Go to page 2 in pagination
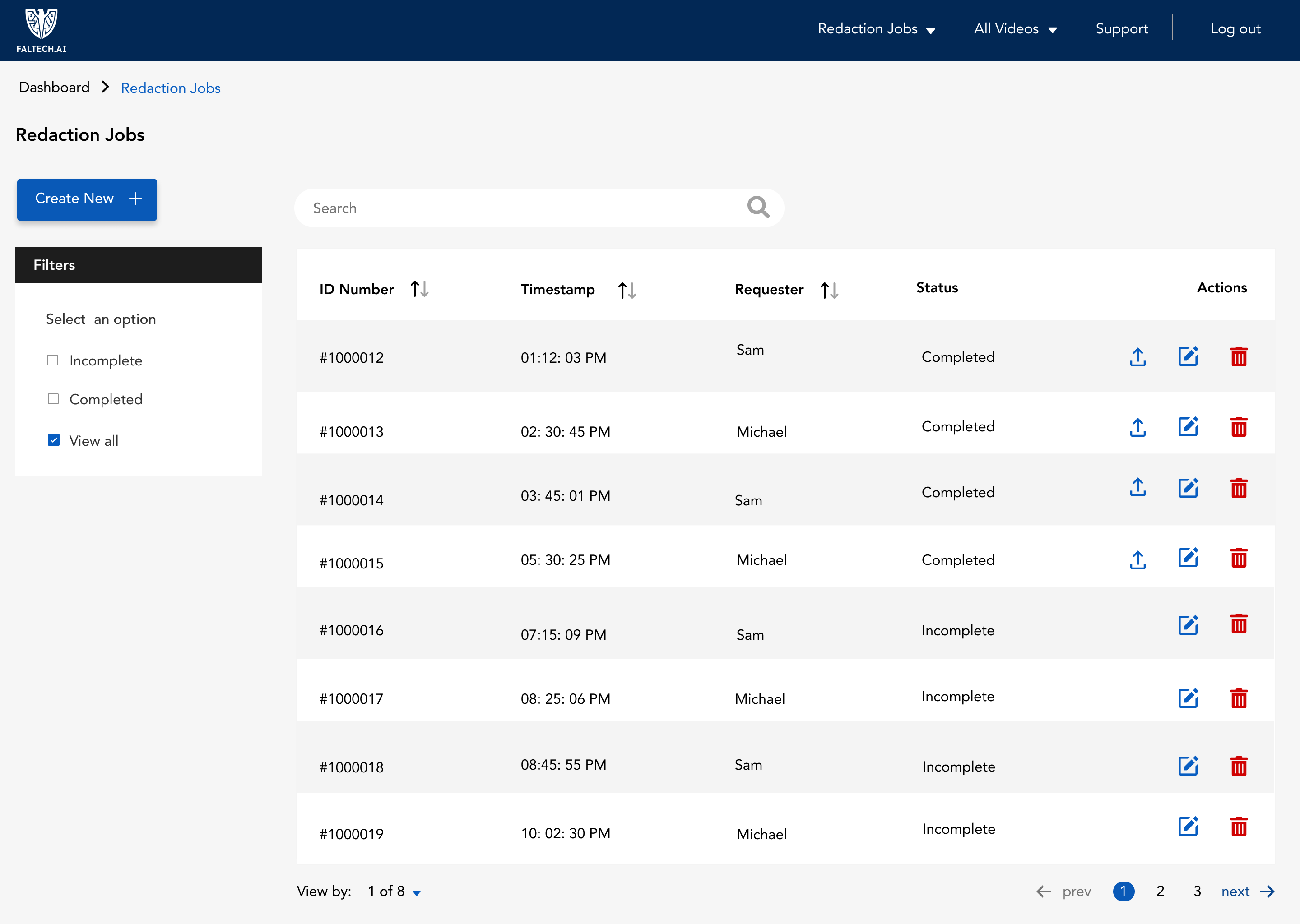The width and height of the screenshot is (1300, 924). (x=1160, y=891)
